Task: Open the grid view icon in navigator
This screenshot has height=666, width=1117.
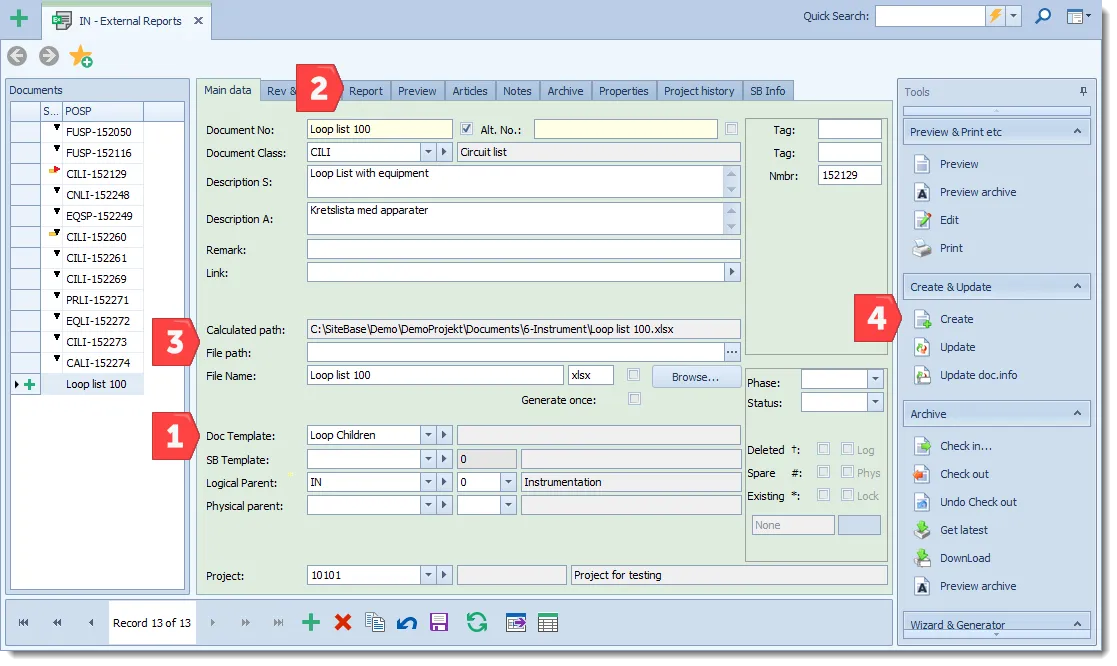Action: coord(548,623)
